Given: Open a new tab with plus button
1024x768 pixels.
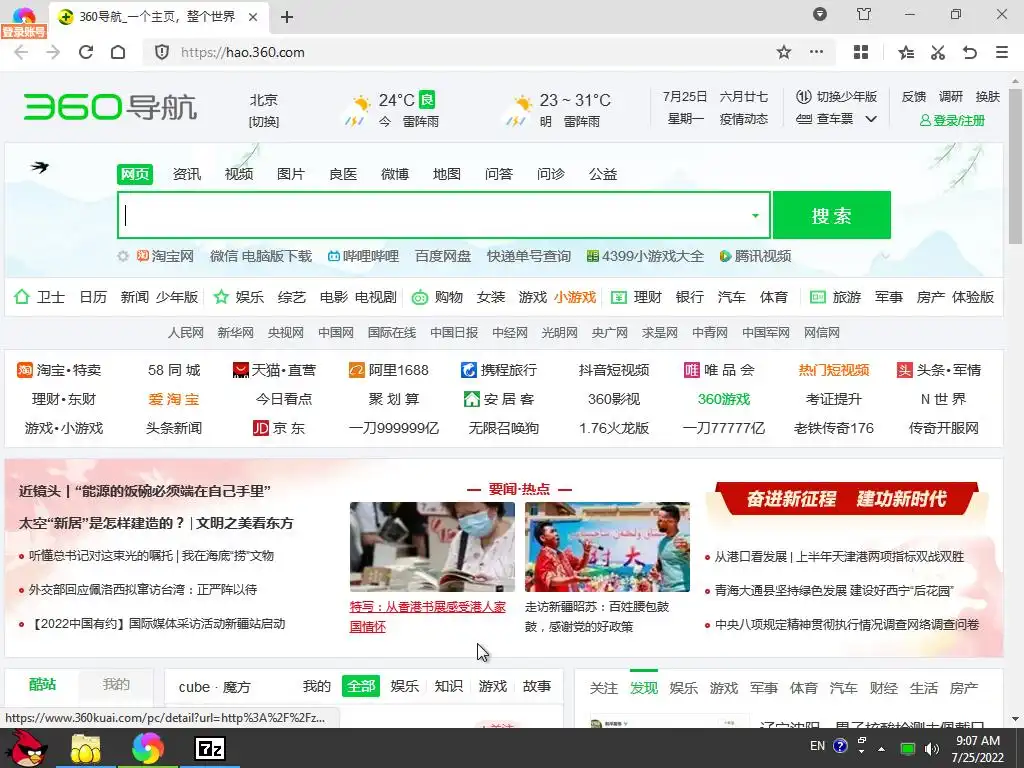Looking at the screenshot, I should tap(287, 17).
